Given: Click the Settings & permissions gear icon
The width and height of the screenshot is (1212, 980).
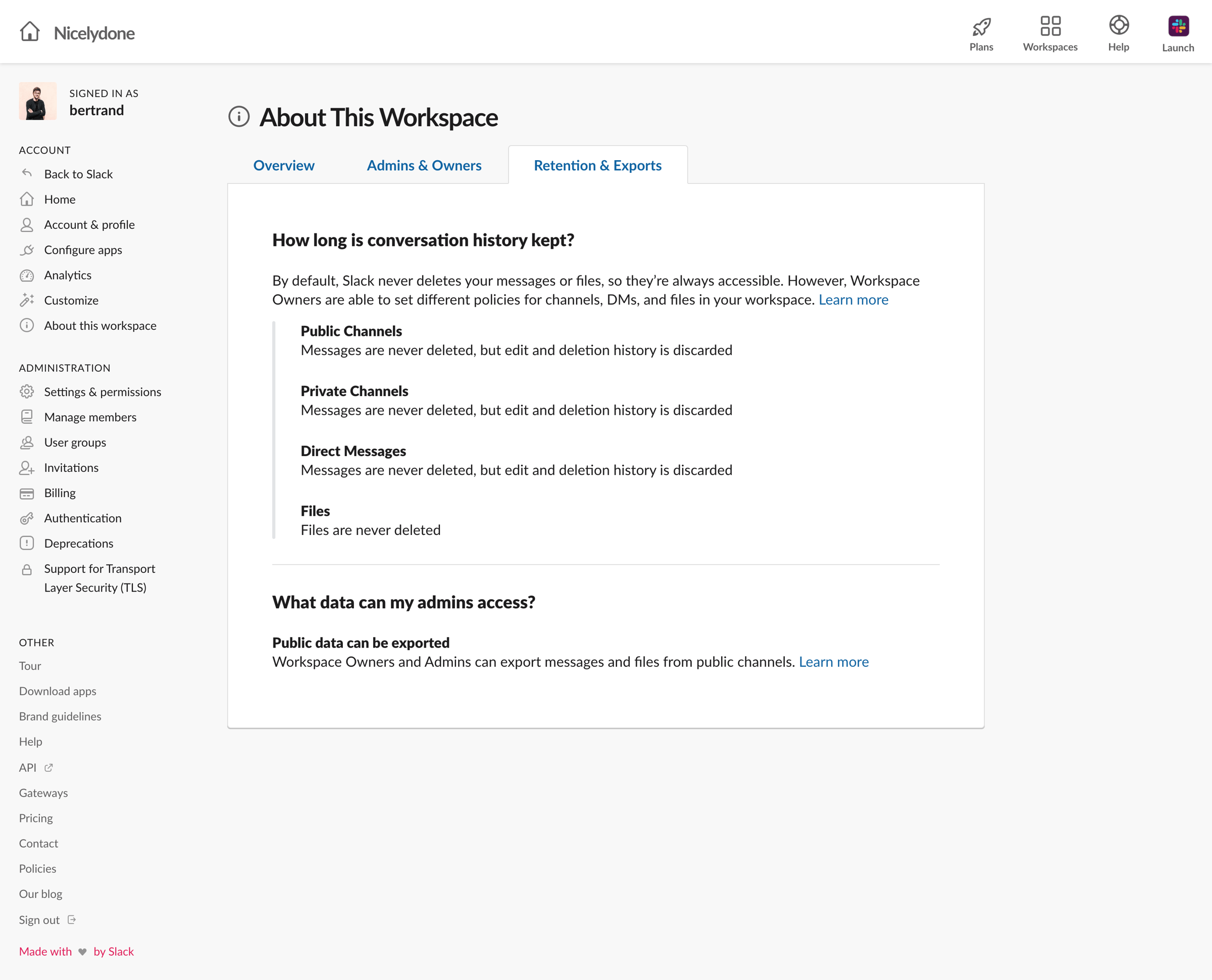Looking at the screenshot, I should tap(27, 392).
